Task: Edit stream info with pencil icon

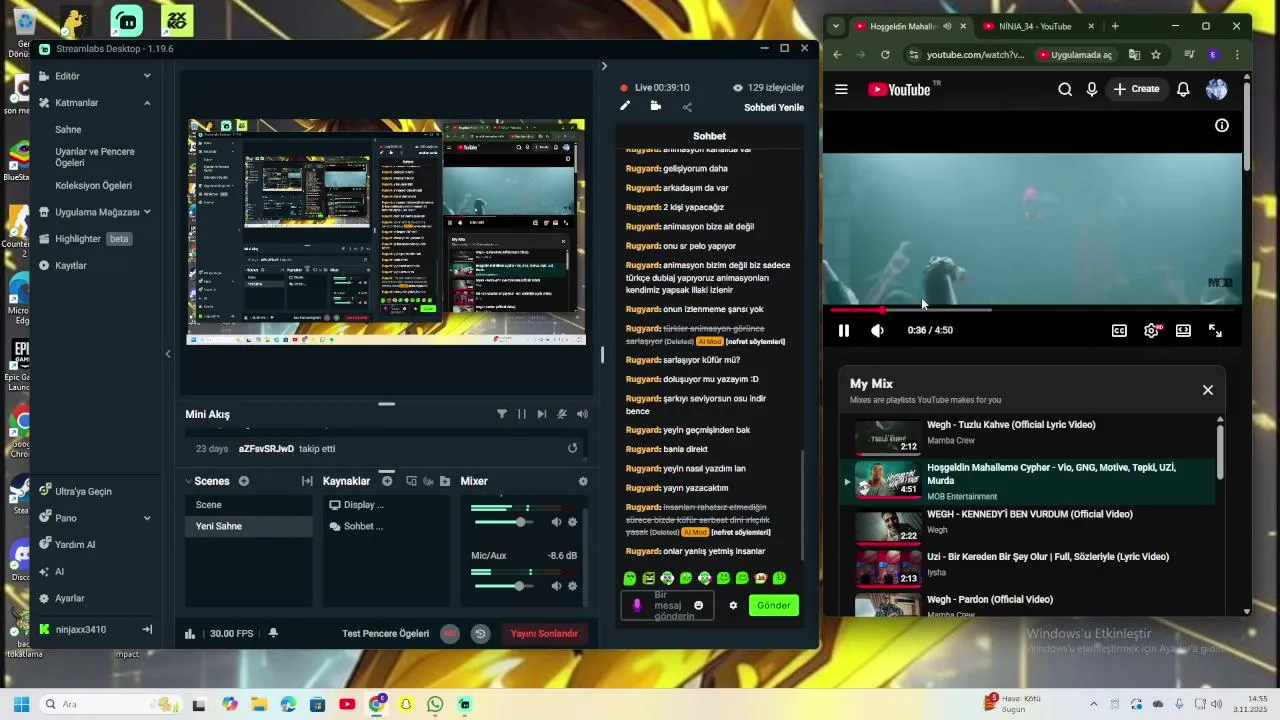Action: click(x=625, y=106)
